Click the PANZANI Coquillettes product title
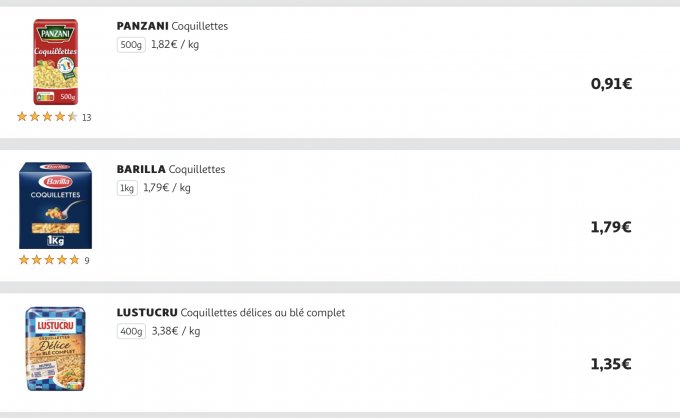 (x=172, y=26)
